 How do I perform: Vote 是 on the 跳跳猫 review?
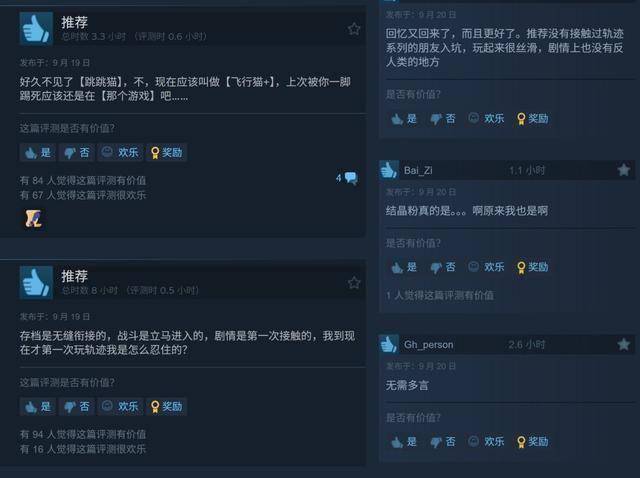[38, 153]
